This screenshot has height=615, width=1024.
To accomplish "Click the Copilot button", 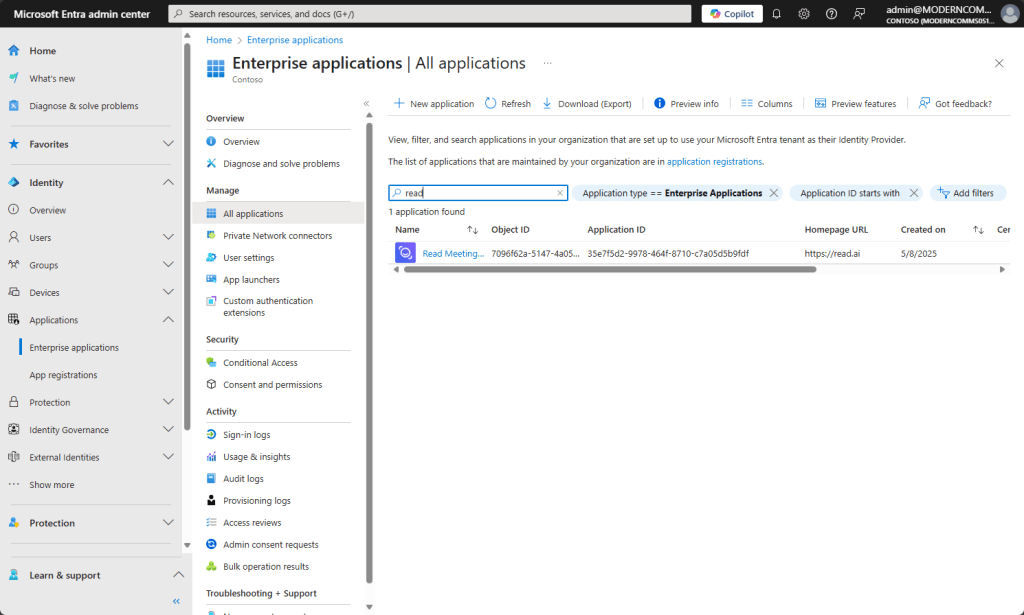I will click(x=732, y=13).
